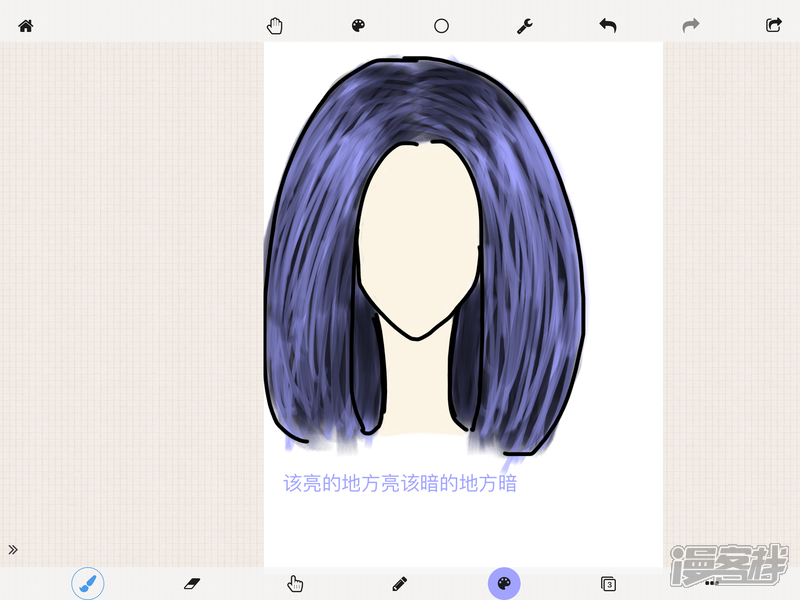Click the purple Chinese caption text
800x600 pixels.
pos(400,484)
